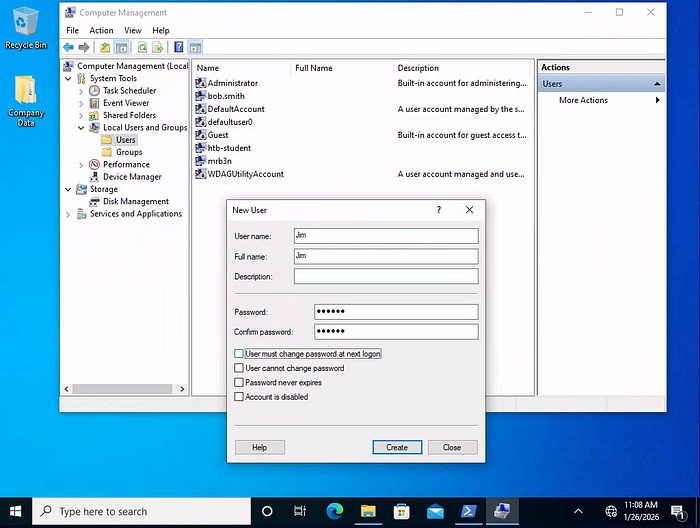
Task: Select the Groups folder in tree
Action: click(x=122, y=152)
